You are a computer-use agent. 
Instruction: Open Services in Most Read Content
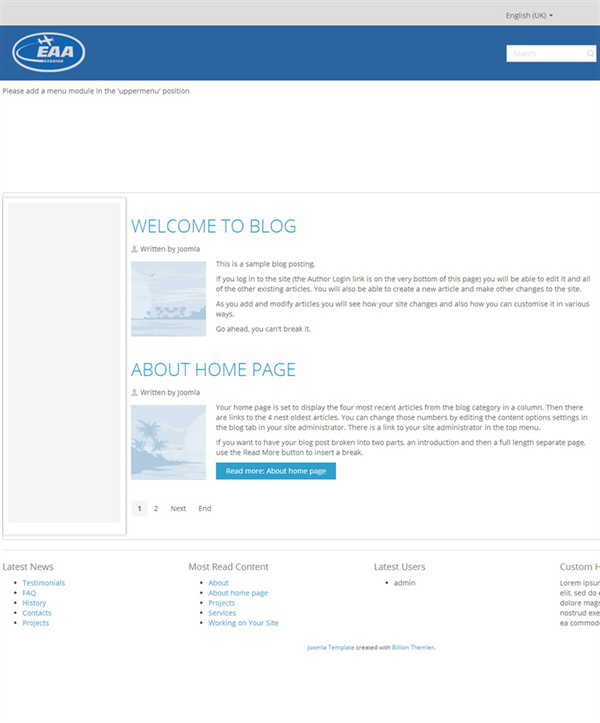pyautogui.click(x=222, y=613)
